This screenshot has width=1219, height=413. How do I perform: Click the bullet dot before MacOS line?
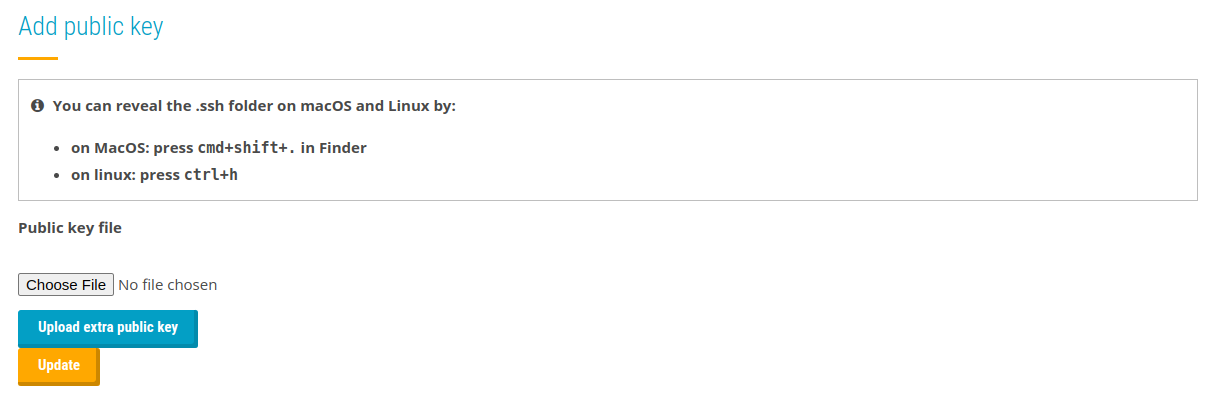(58, 148)
